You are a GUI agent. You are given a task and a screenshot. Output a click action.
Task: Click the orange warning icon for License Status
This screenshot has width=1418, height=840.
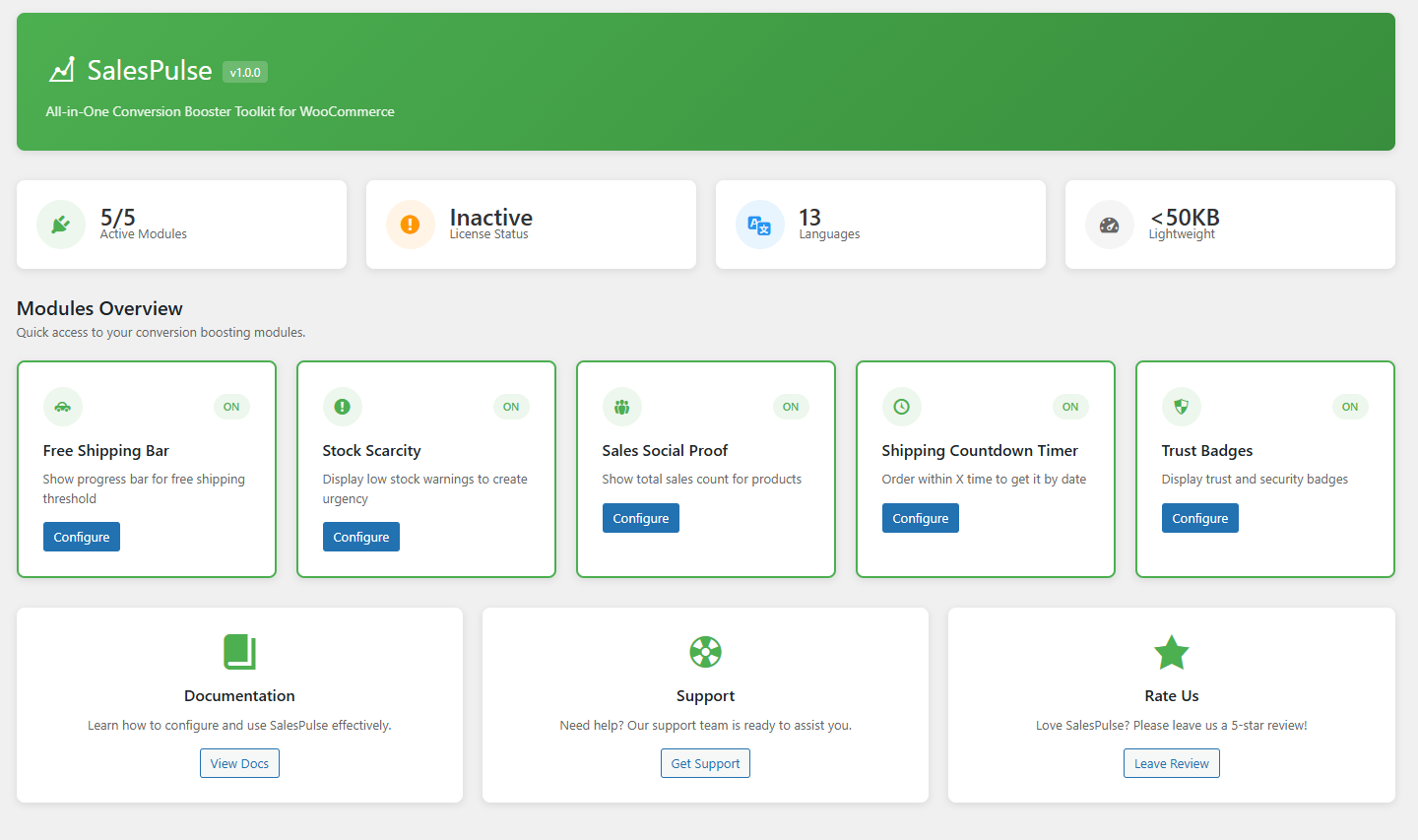pos(410,225)
